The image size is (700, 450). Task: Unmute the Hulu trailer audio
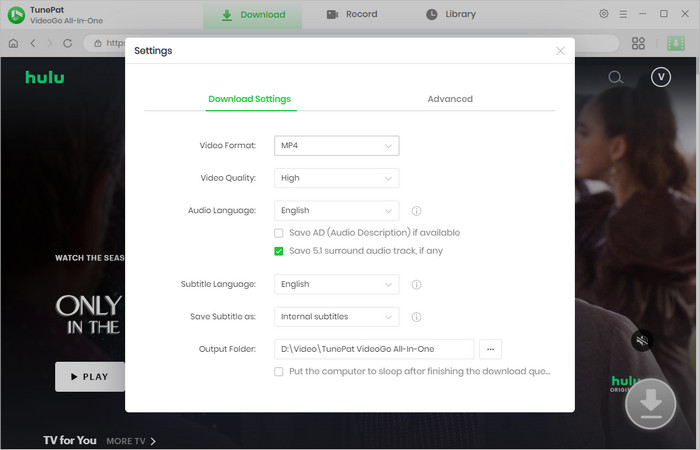coord(642,341)
